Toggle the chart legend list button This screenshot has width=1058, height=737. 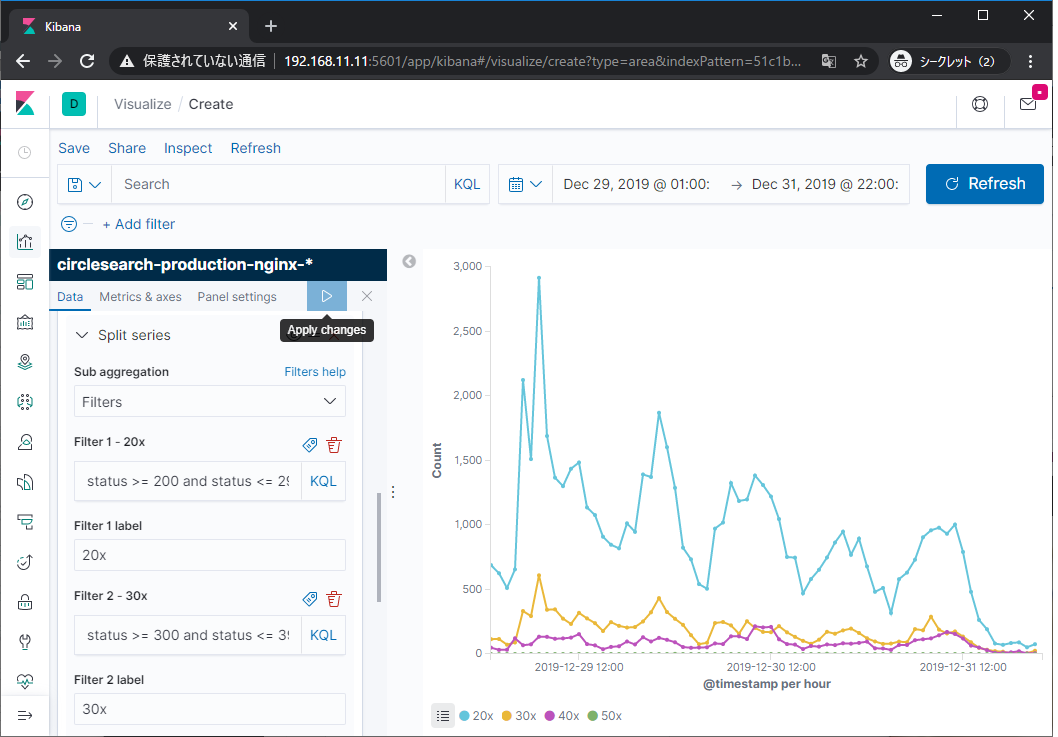[x=443, y=715]
